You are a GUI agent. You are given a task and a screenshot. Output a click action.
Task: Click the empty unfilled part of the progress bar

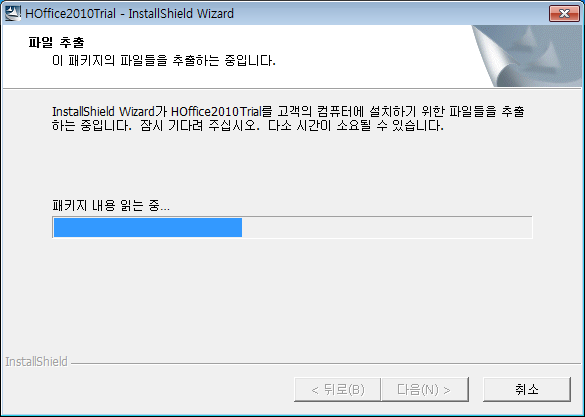(387, 227)
